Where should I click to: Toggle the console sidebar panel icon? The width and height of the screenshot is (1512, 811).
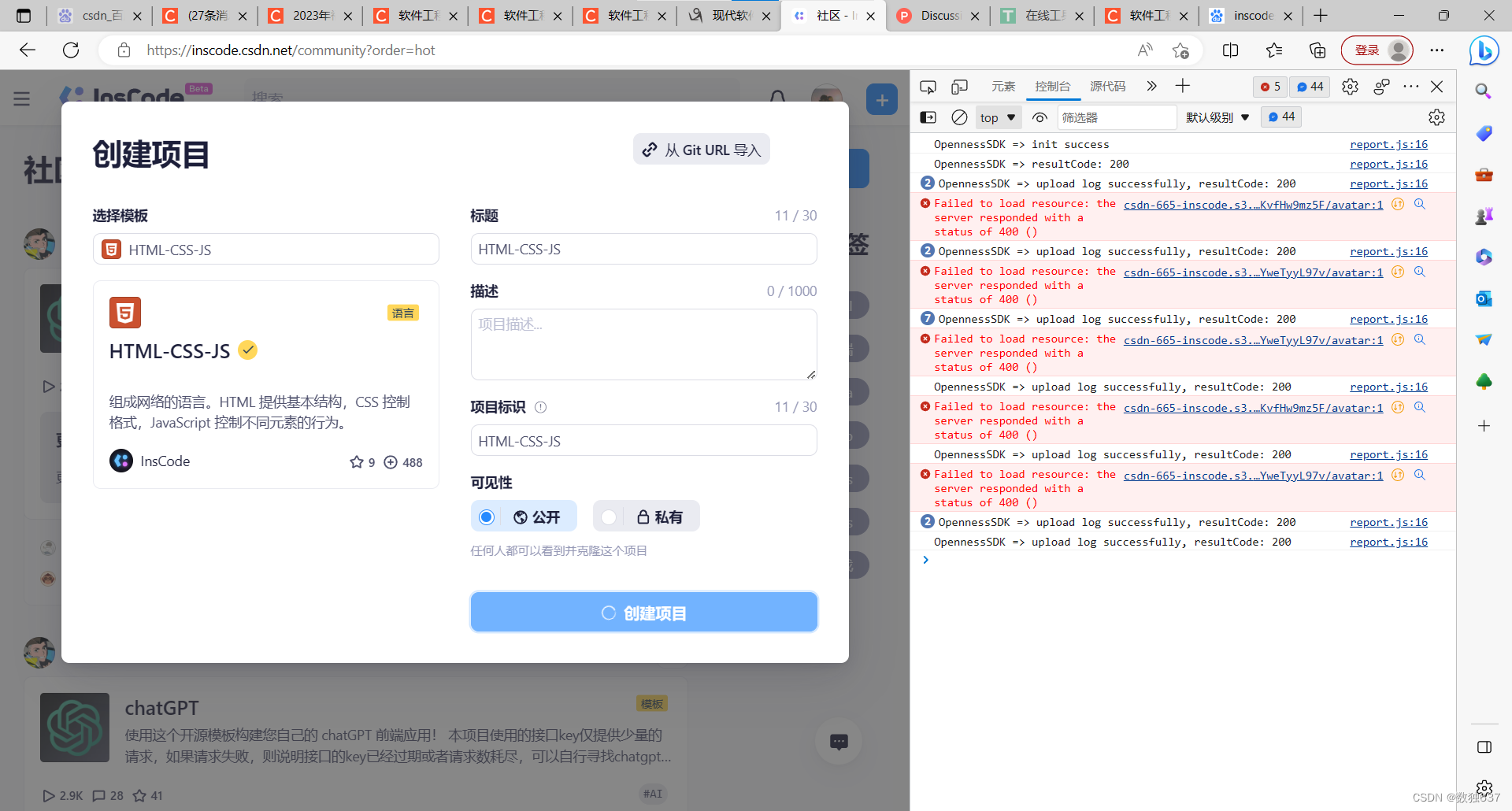[928, 117]
